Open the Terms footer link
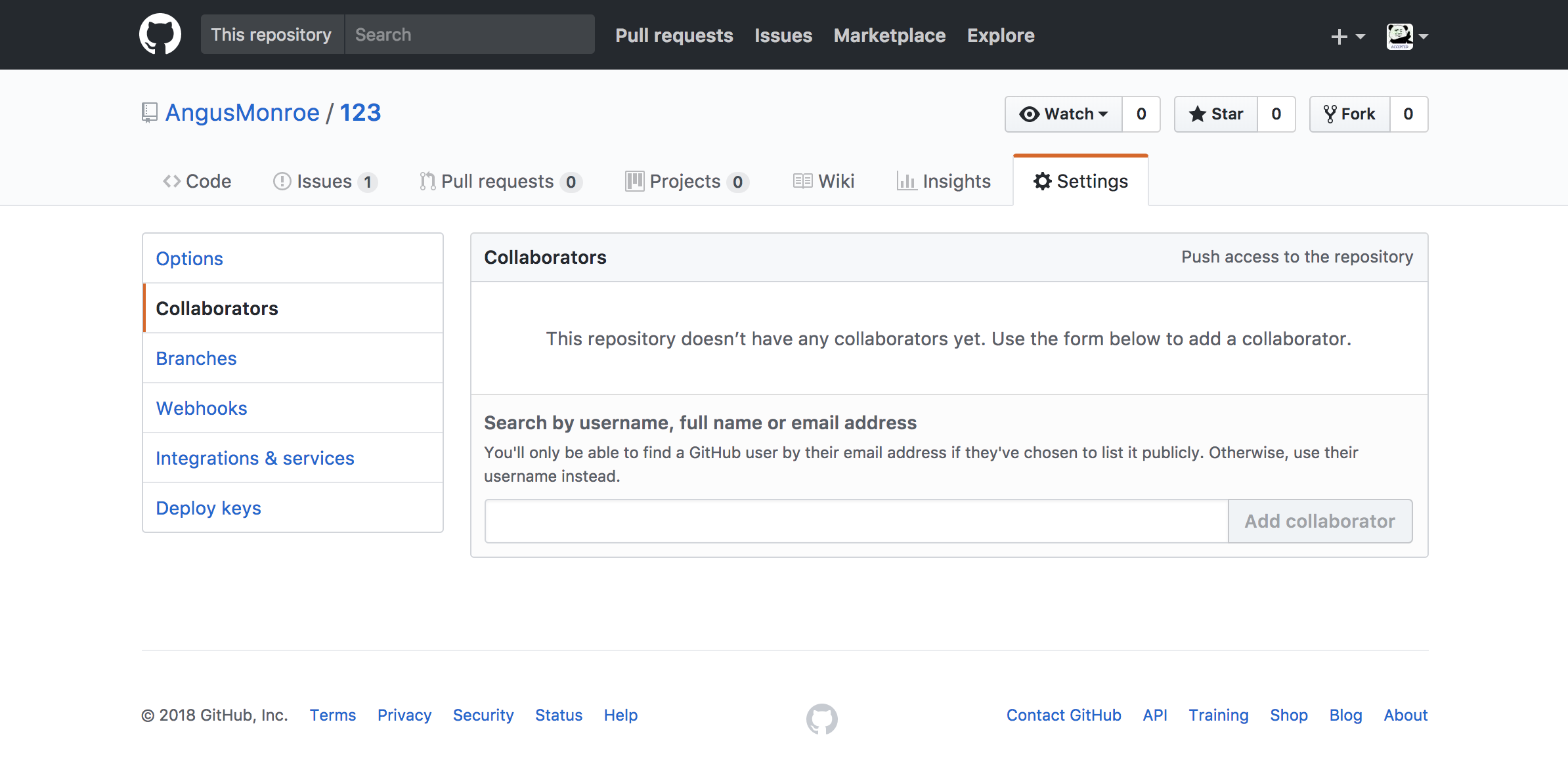1568x764 pixels. [x=333, y=715]
